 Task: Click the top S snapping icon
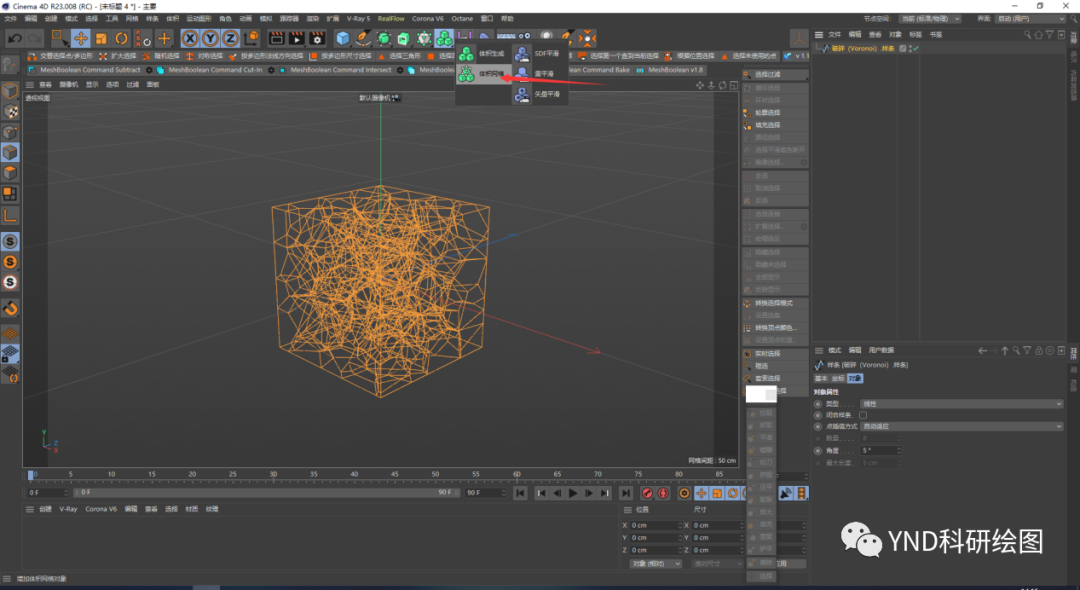click(x=10, y=242)
